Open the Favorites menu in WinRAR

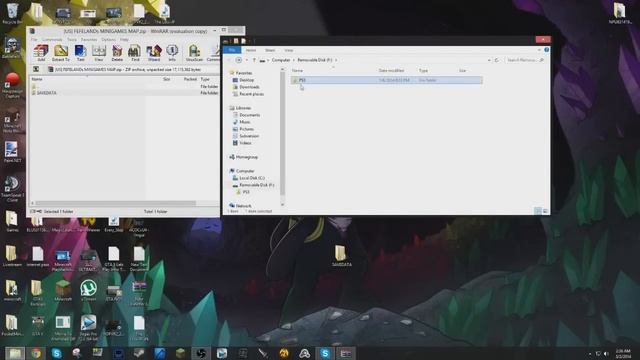coord(89,40)
